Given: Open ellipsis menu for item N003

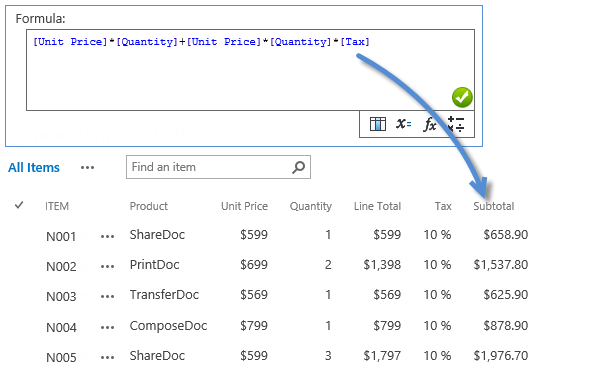Looking at the screenshot, I should 107,296.
